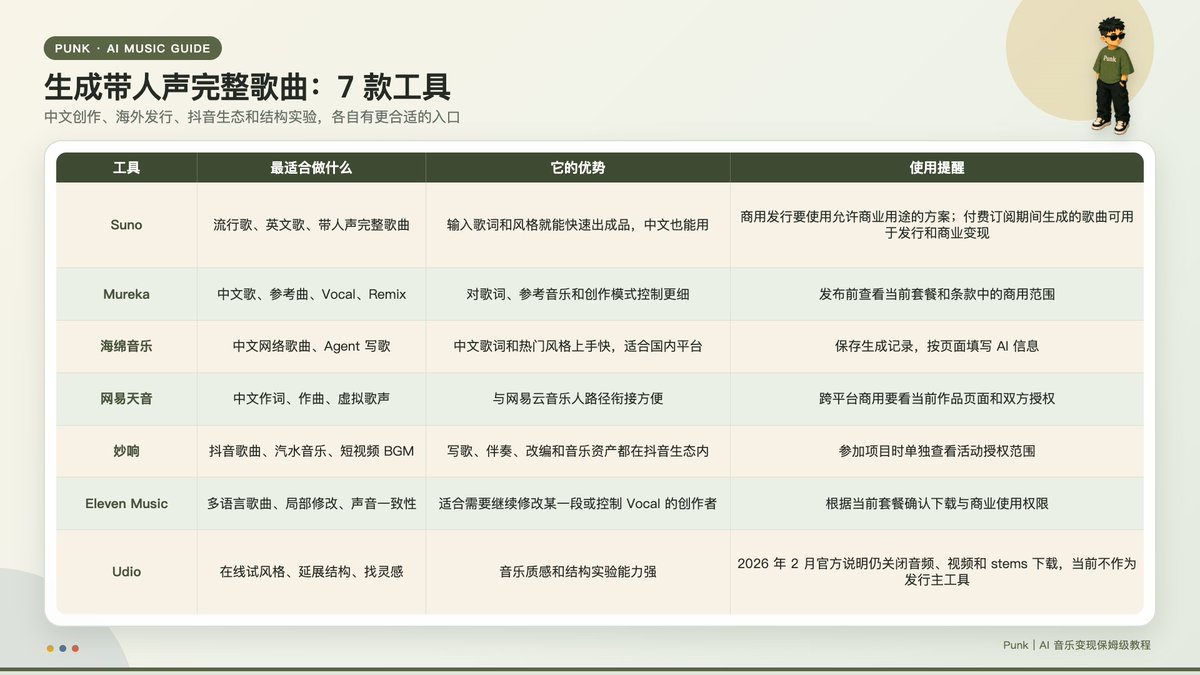Select the 妙响 tool name cell

click(x=127, y=451)
